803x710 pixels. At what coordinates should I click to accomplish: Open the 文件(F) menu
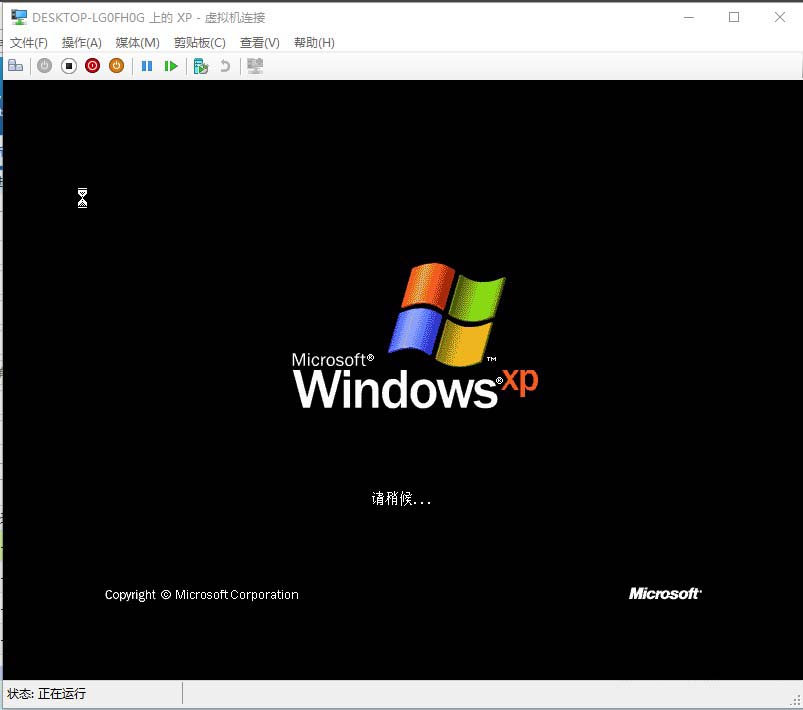pos(29,43)
